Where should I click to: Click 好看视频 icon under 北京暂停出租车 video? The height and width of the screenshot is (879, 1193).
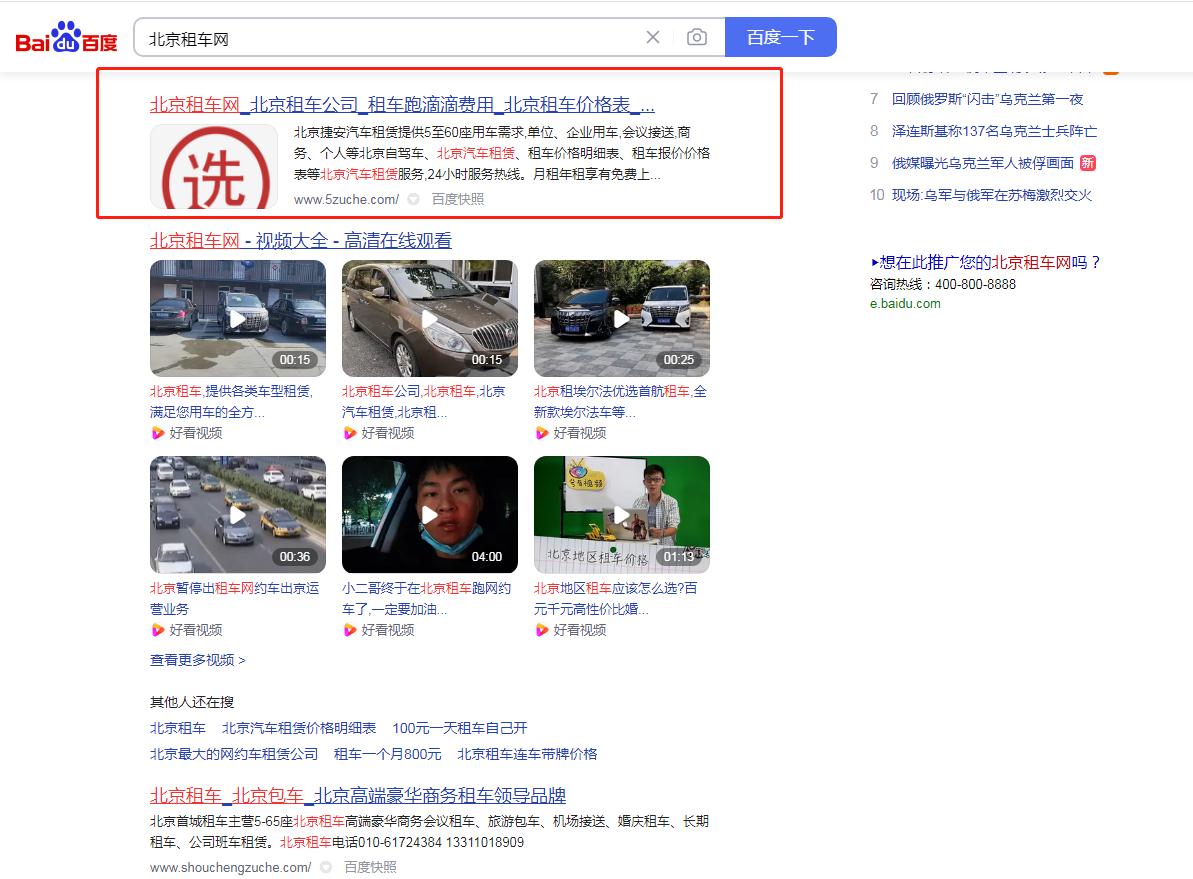[x=157, y=630]
